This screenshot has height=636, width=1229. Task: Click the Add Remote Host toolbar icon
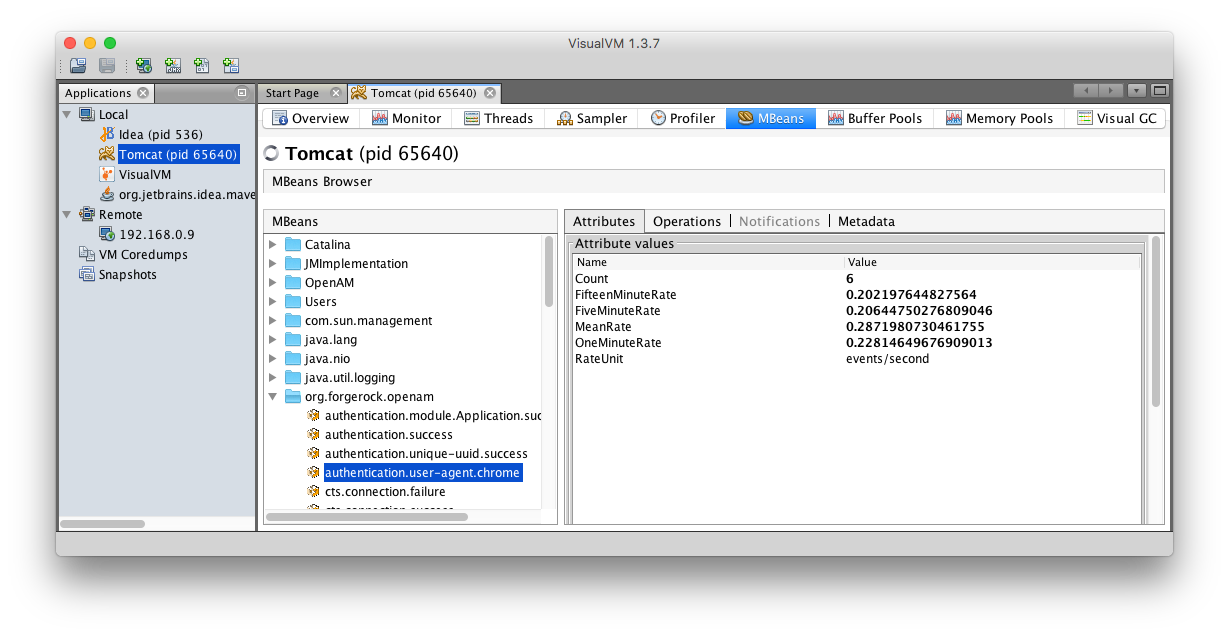tap(144, 66)
